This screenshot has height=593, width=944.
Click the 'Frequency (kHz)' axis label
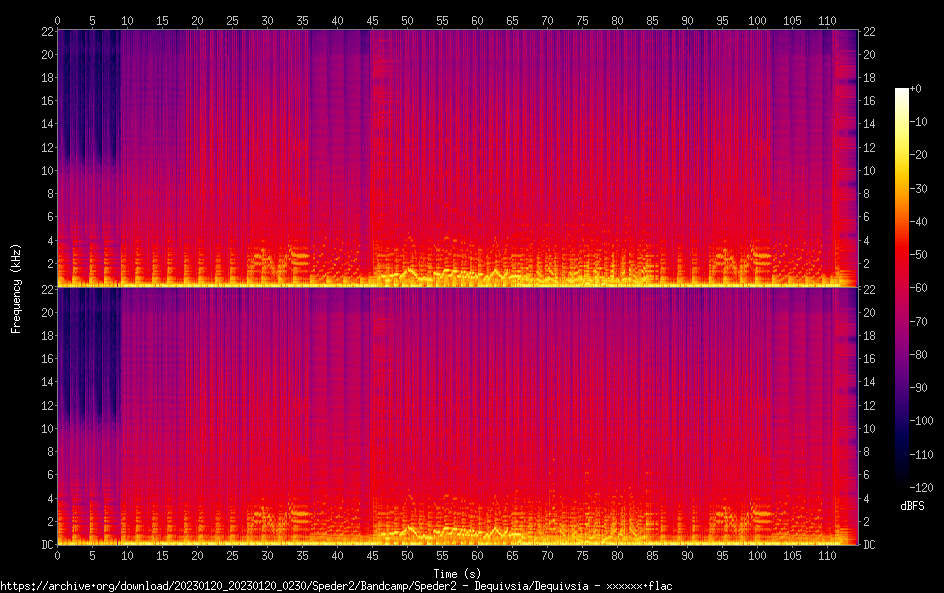click(x=15, y=288)
